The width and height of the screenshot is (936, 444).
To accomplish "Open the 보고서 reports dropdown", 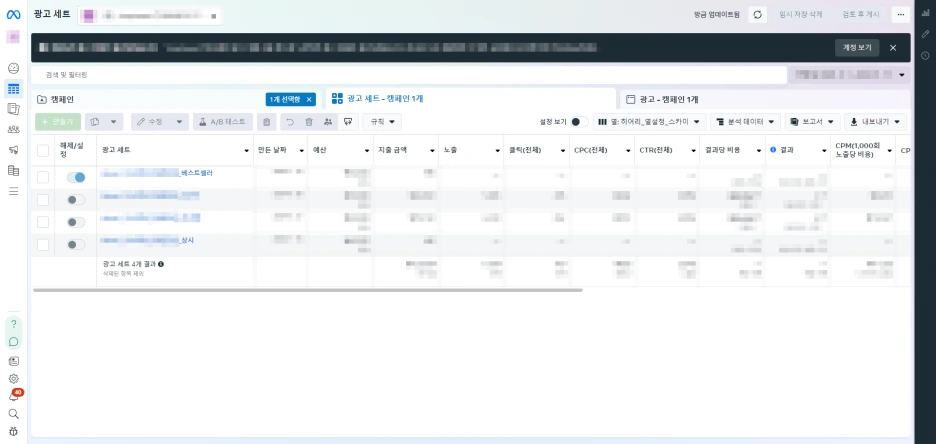I will [813, 122].
